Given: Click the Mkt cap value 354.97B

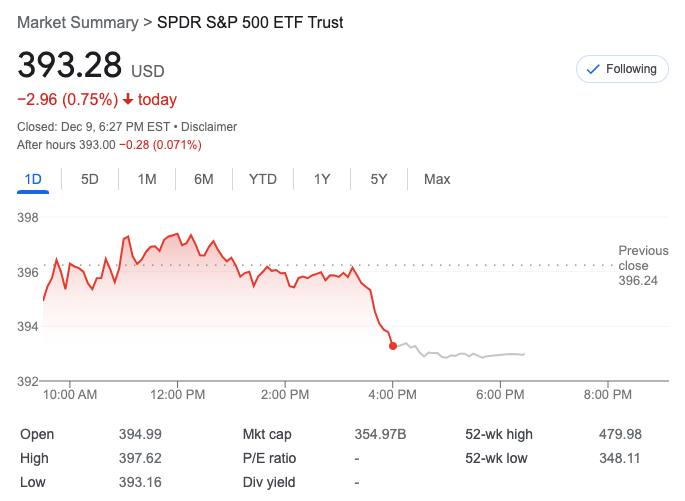Looking at the screenshot, I should tap(382, 434).
